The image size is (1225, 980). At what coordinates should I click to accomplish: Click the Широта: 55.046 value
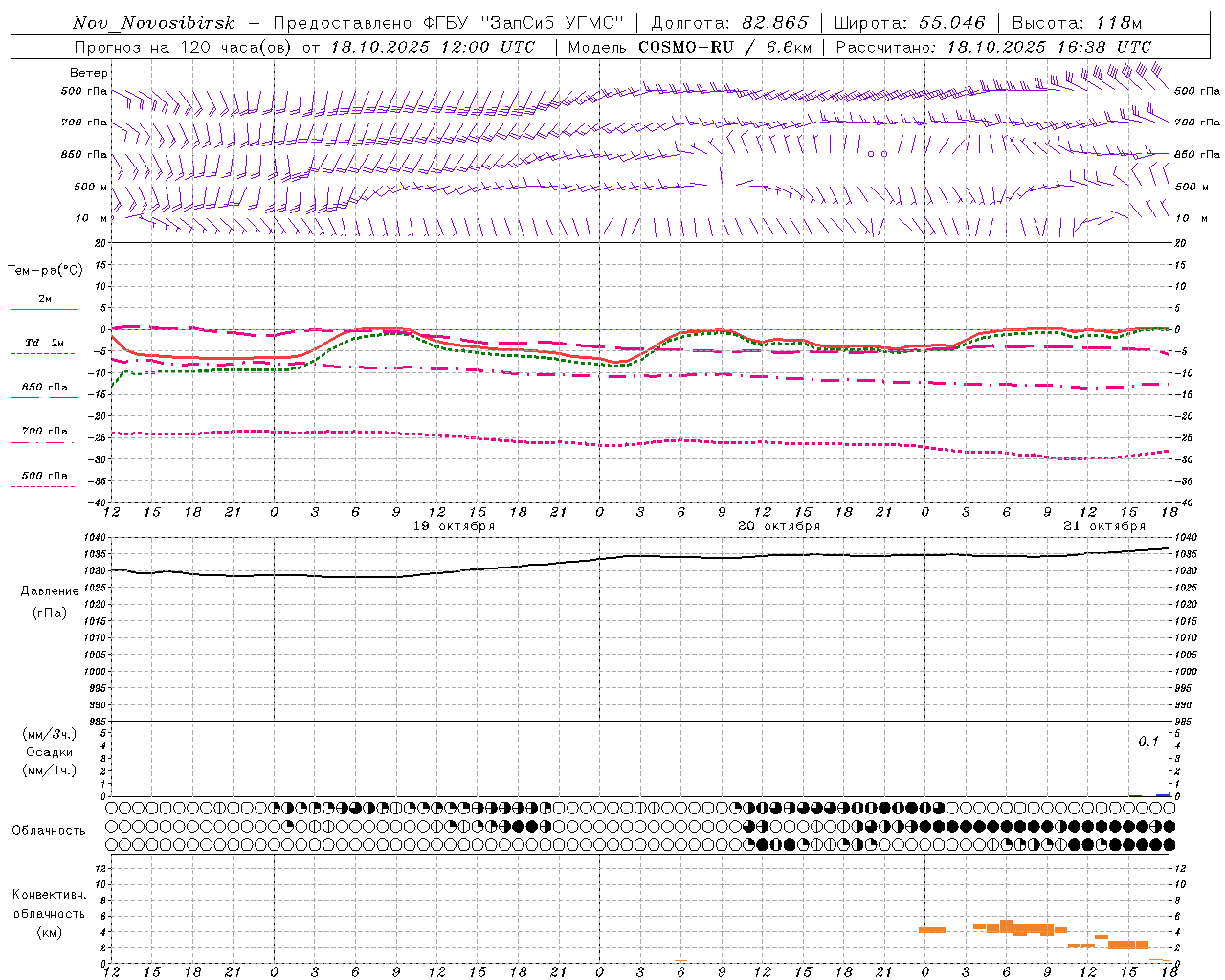pos(909,23)
